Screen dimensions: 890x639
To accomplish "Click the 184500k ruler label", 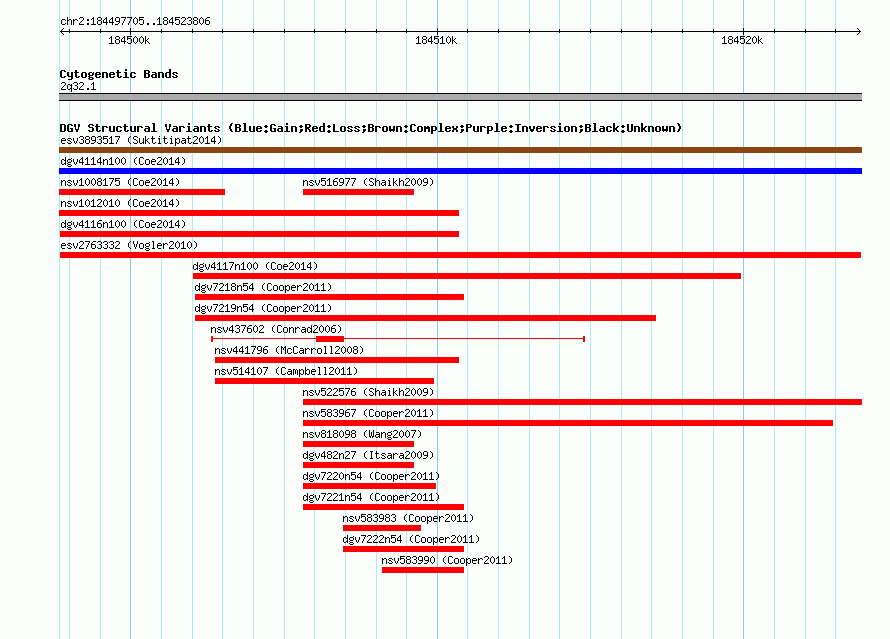I will point(129,40).
